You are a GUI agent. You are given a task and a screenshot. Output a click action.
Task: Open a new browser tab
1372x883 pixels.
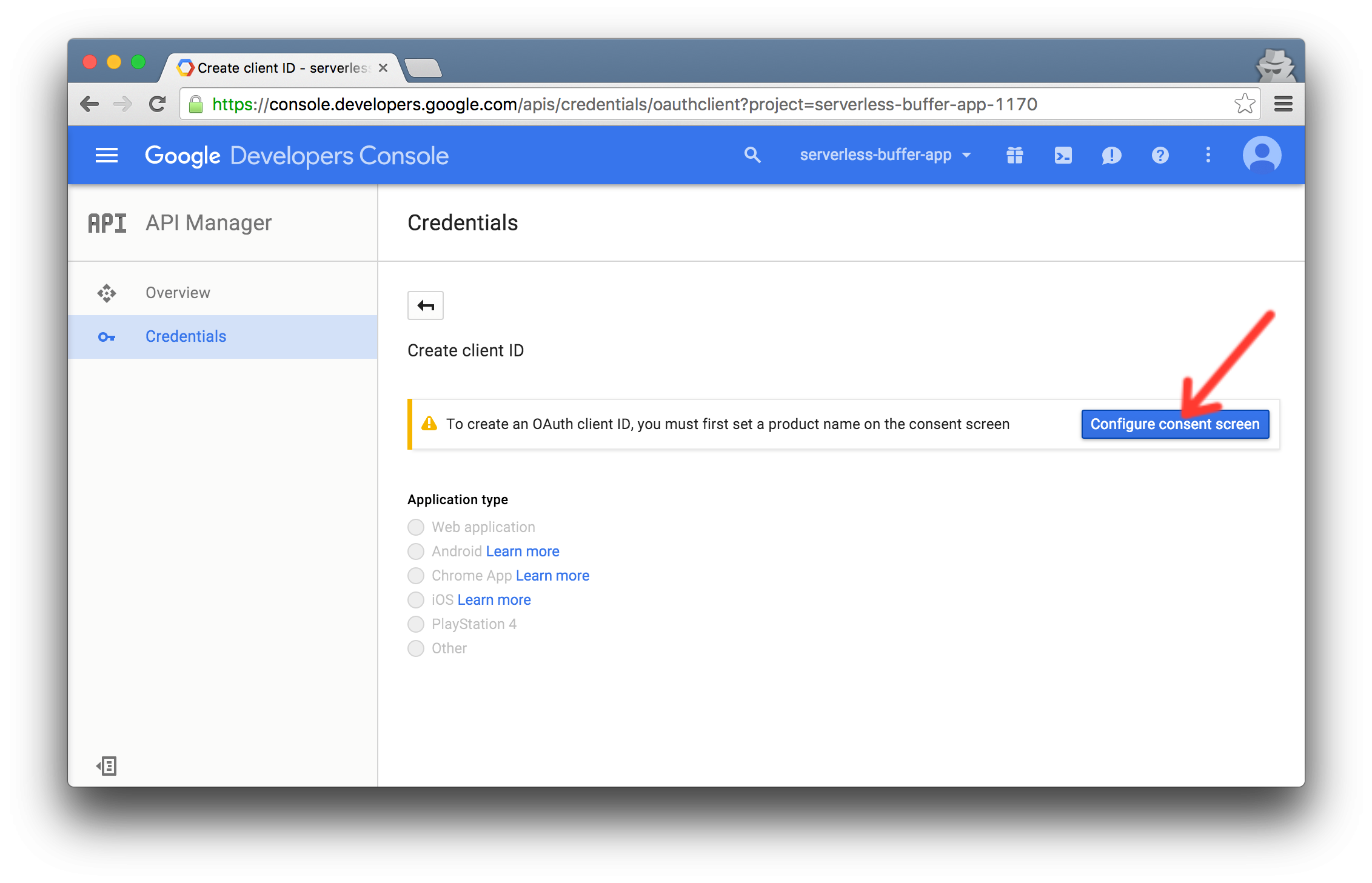pyautogui.click(x=423, y=68)
